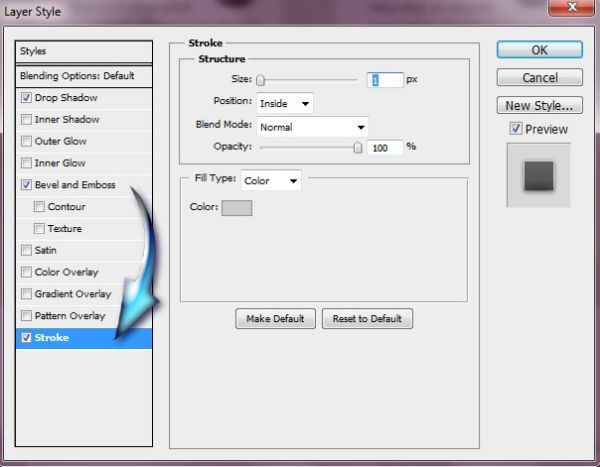Screen dimensions: 600x467
Task: Select the Contour label
Action: point(67,207)
